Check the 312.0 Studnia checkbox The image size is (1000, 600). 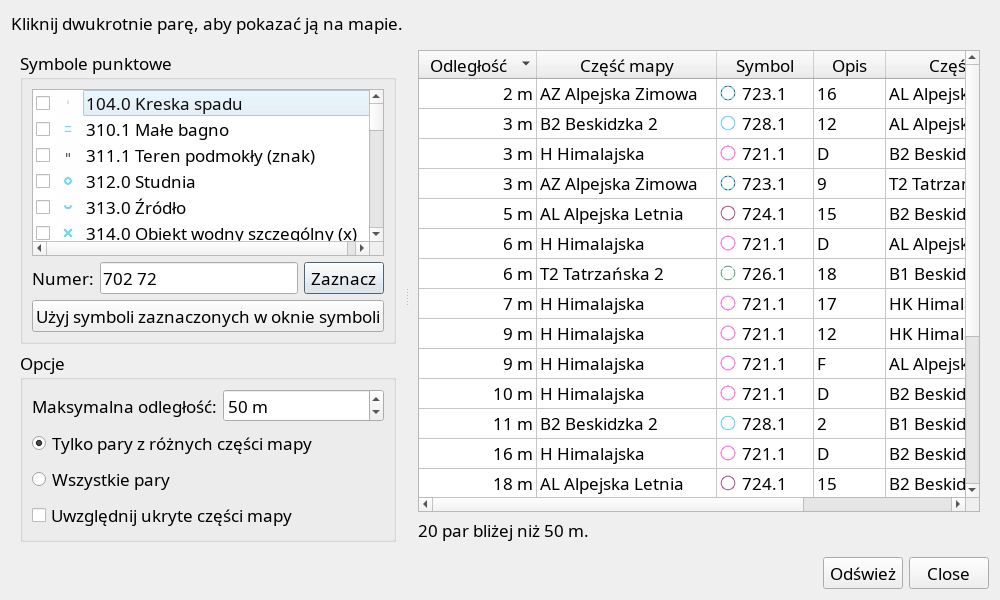pyautogui.click(x=43, y=182)
